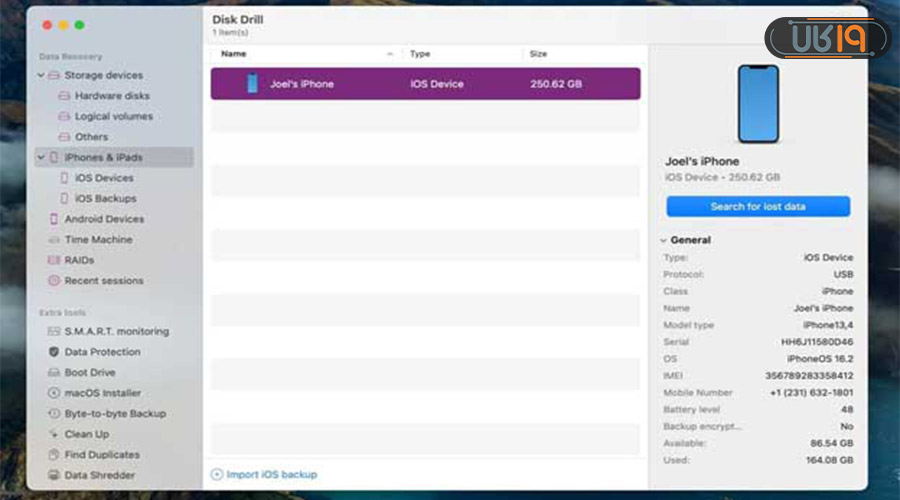Click the Data Protection shield icon
900x500 pixels.
pyautogui.click(x=55, y=352)
